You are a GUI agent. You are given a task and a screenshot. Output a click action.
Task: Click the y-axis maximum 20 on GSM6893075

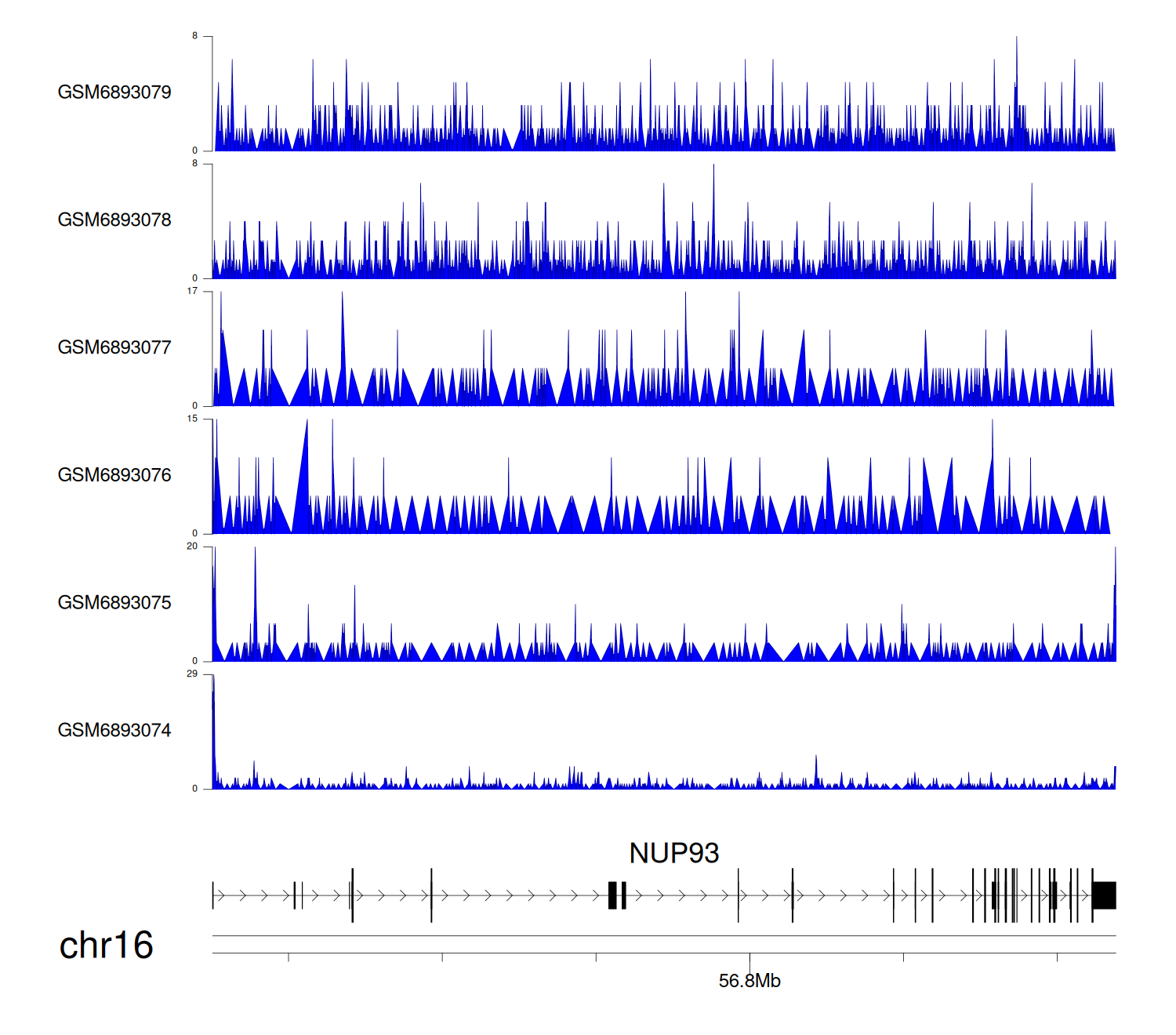click(x=192, y=547)
